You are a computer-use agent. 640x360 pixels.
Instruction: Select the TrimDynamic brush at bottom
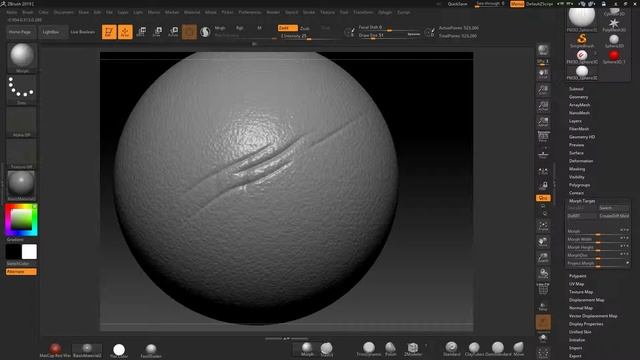[x=369, y=349]
